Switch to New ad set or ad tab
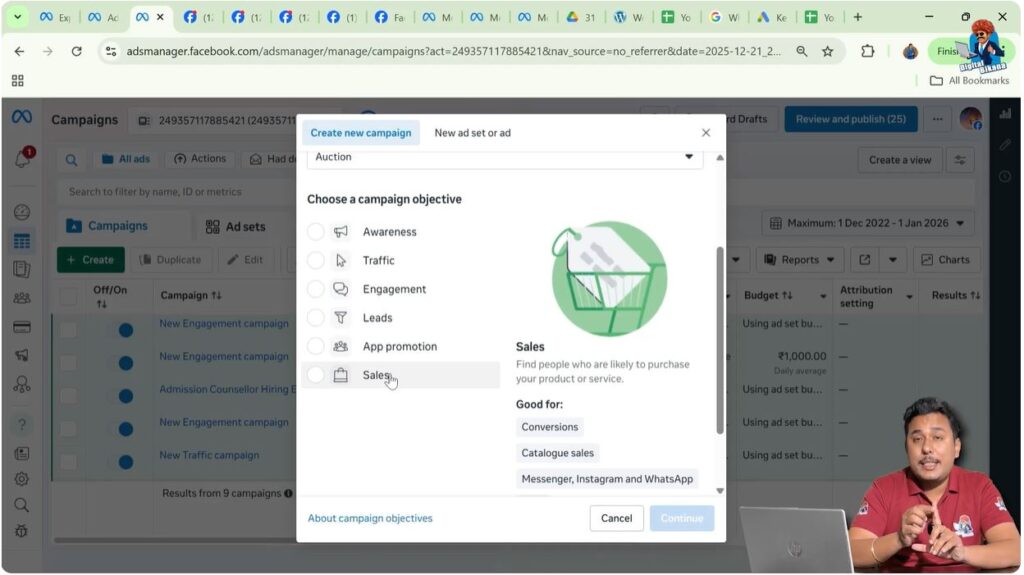The height and width of the screenshot is (575, 1024). [472, 133]
